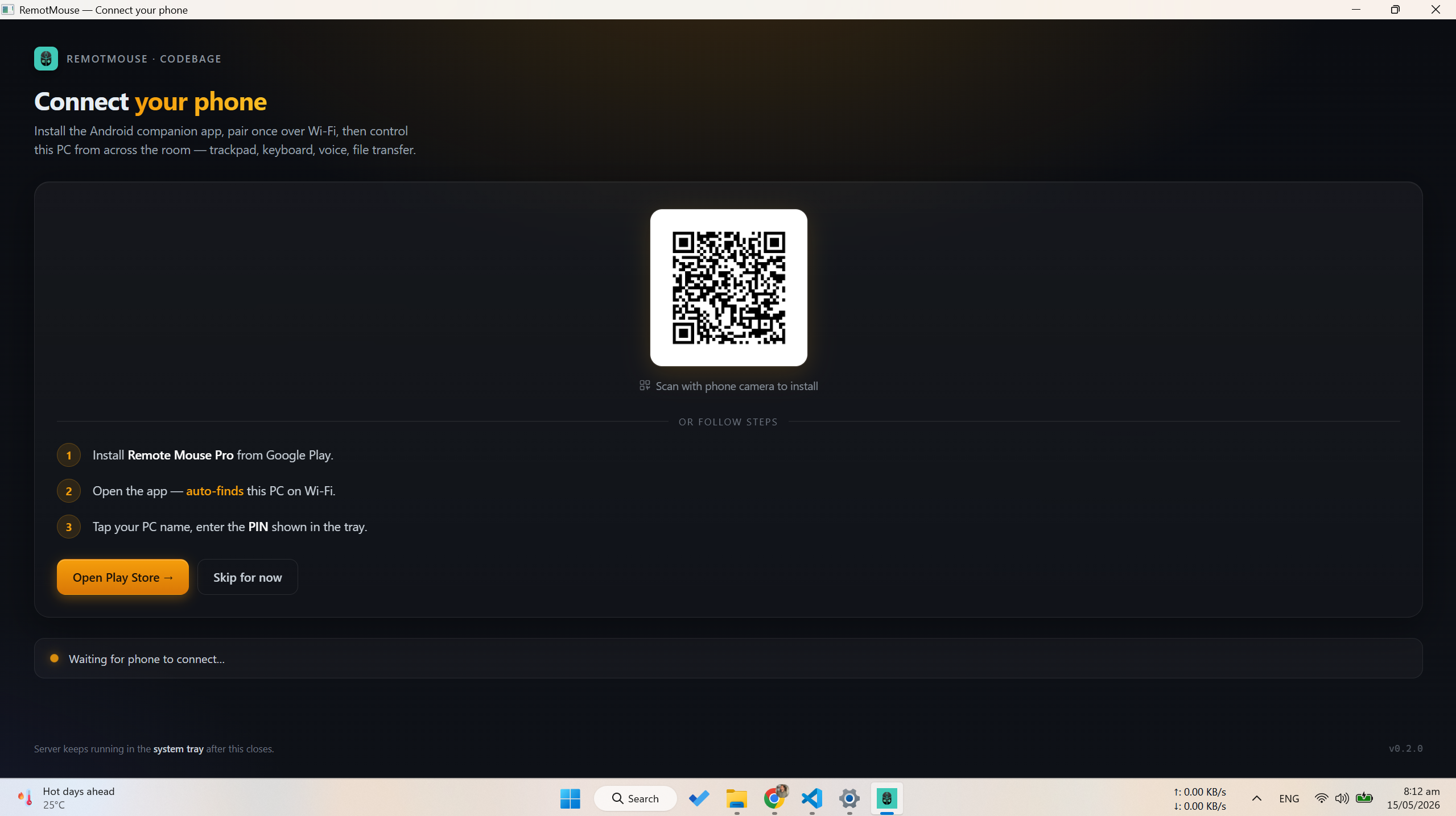Open weather widget 'Hot days ahead'
This screenshot has width=1456, height=816.
click(x=66, y=798)
